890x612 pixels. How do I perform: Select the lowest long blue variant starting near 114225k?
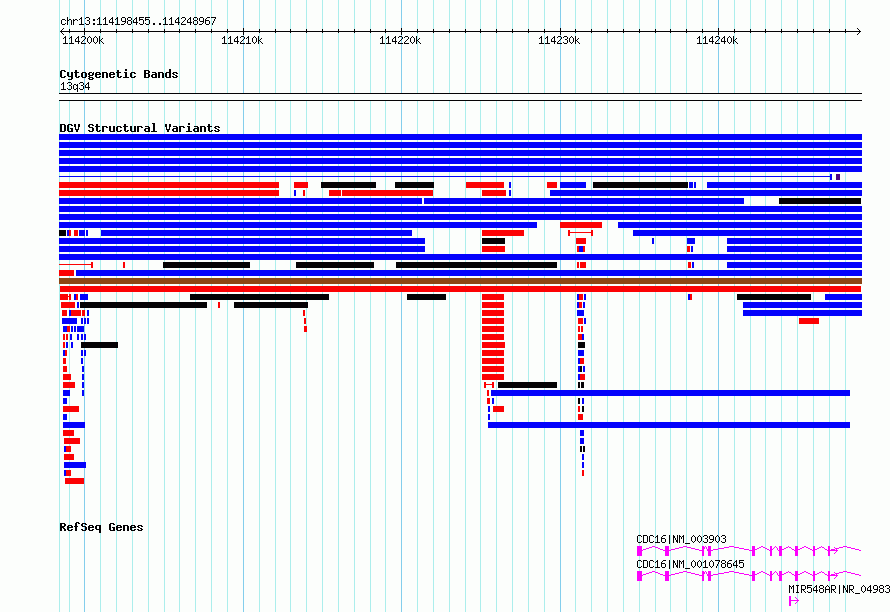pos(669,425)
